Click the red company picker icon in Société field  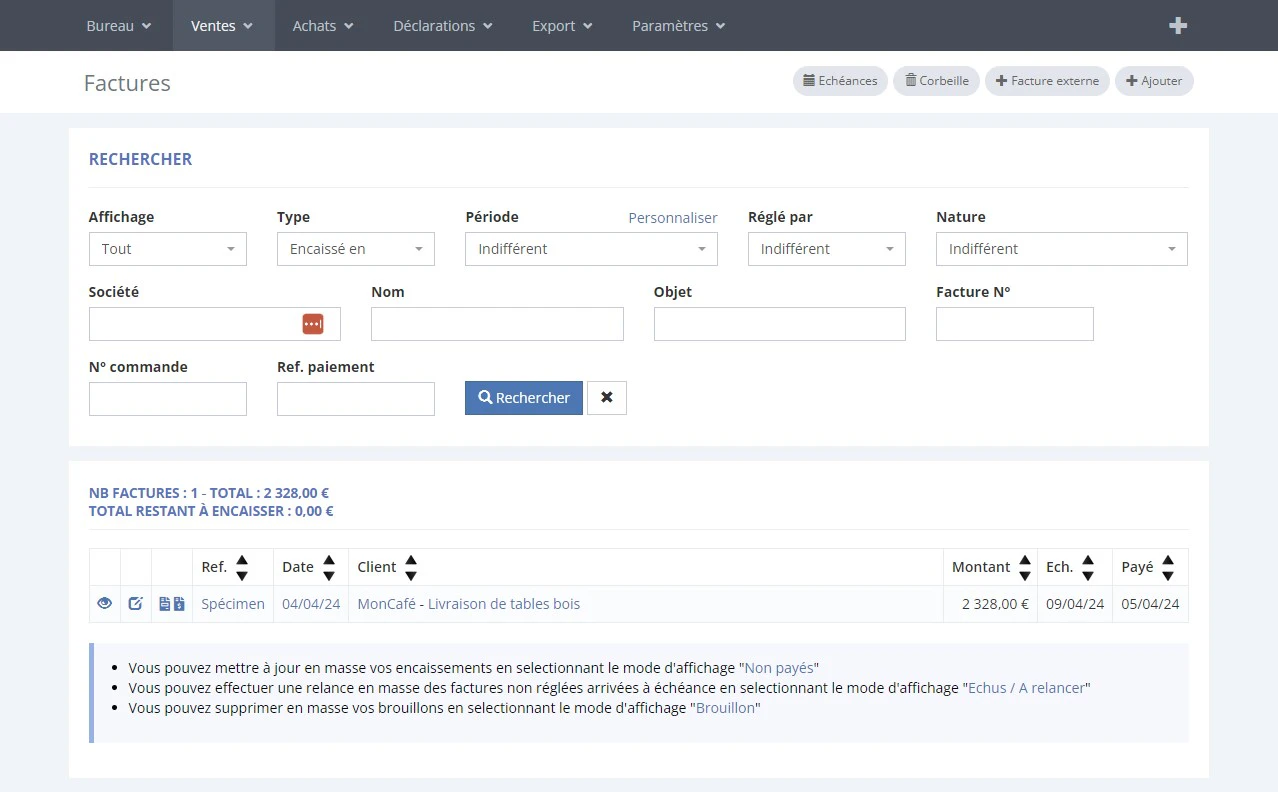(x=313, y=324)
